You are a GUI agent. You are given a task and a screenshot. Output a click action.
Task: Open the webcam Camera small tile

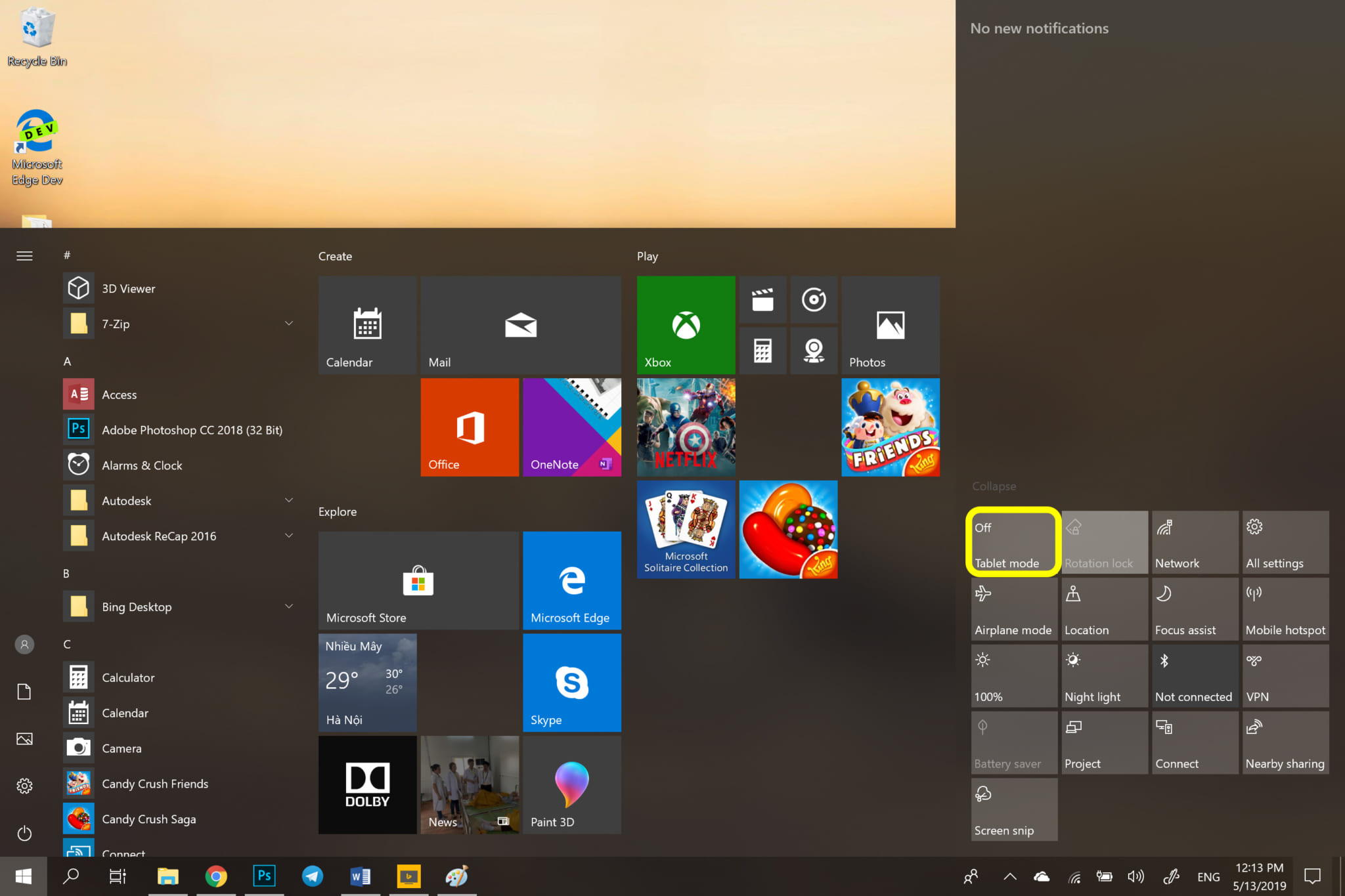(x=814, y=351)
